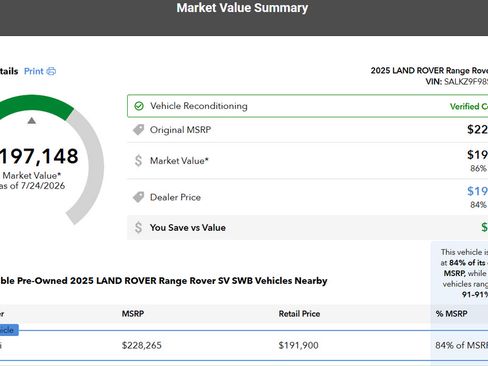
Task: Click the 84% of MSRP cell
Action: [x=462, y=345]
